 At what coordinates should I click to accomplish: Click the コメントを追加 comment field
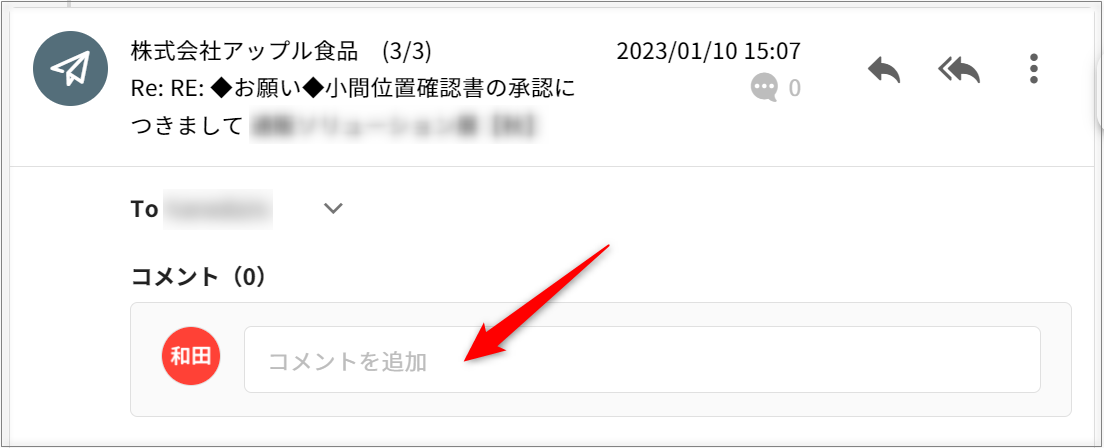(x=641, y=359)
